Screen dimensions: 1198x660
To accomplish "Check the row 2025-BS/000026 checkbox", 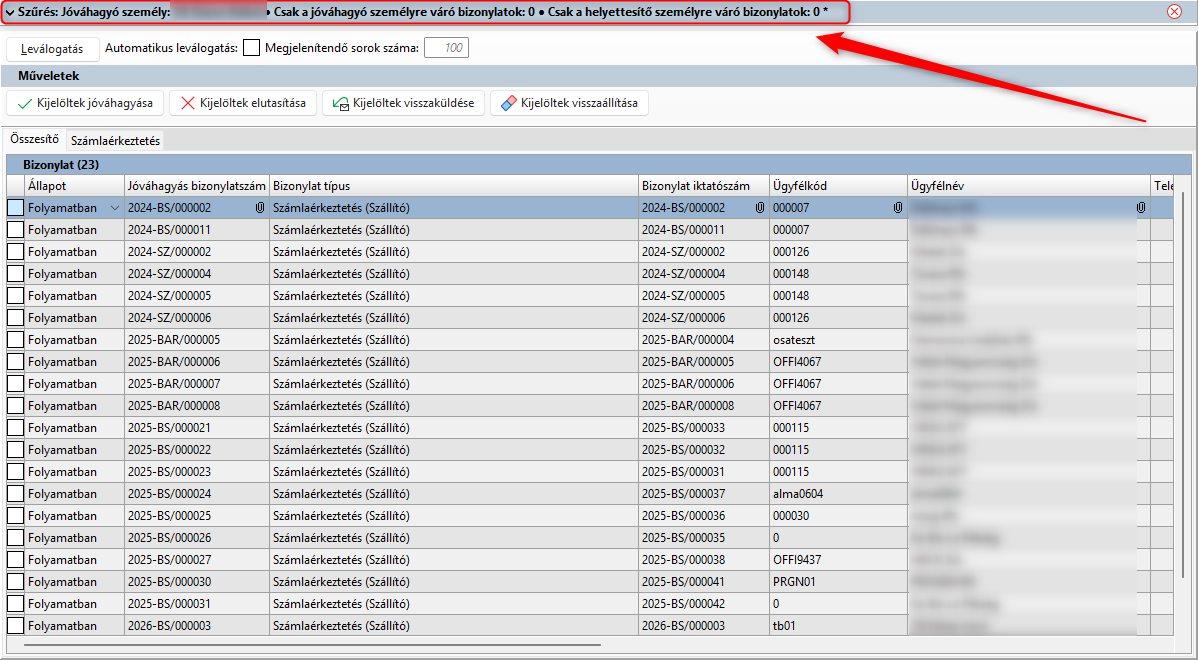I will tap(15, 537).
